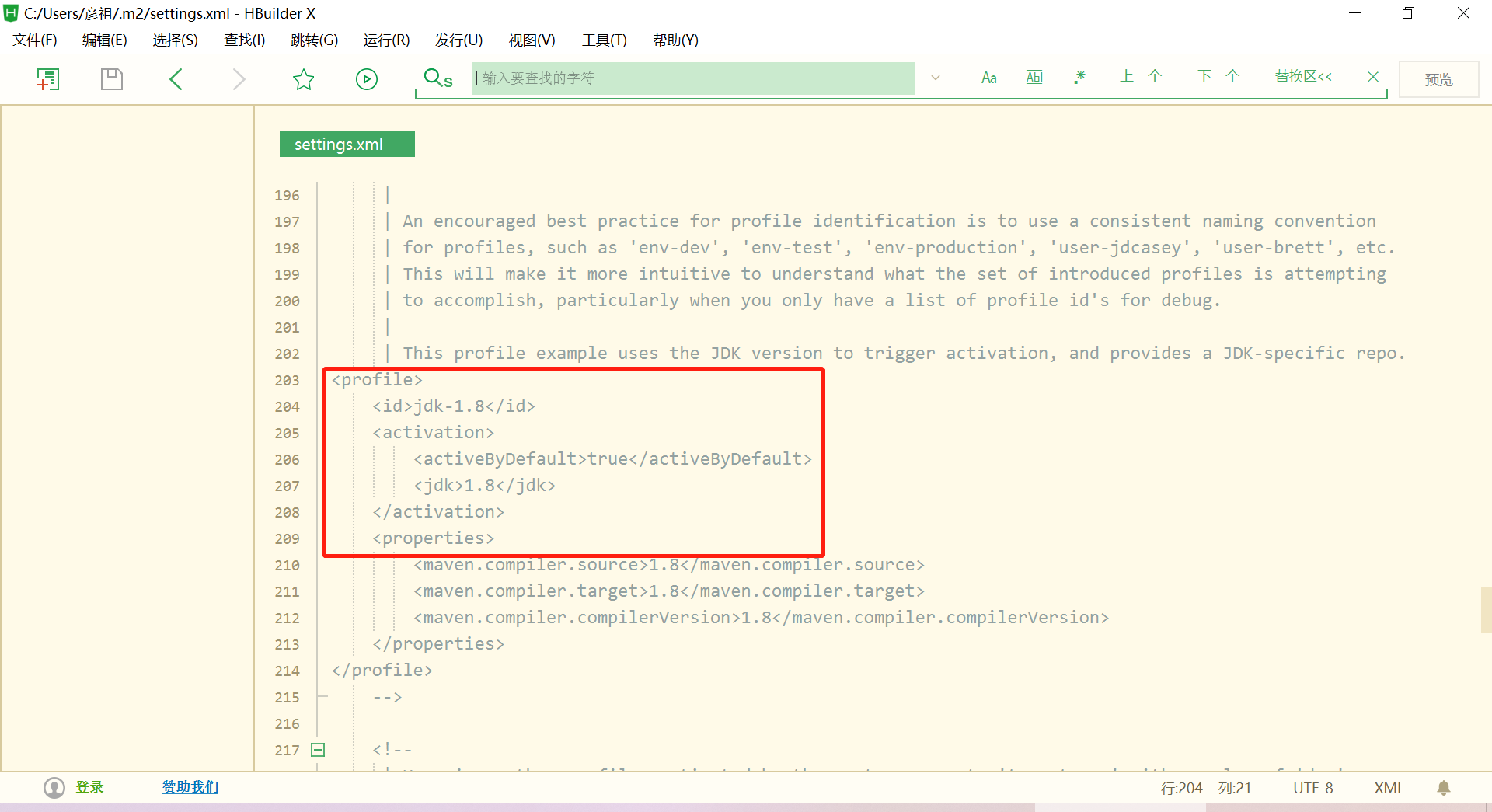The width and height of the screenshot is (1492, 812).
Task: Open the 文件(F) menu
Action: tap(35, 40)
